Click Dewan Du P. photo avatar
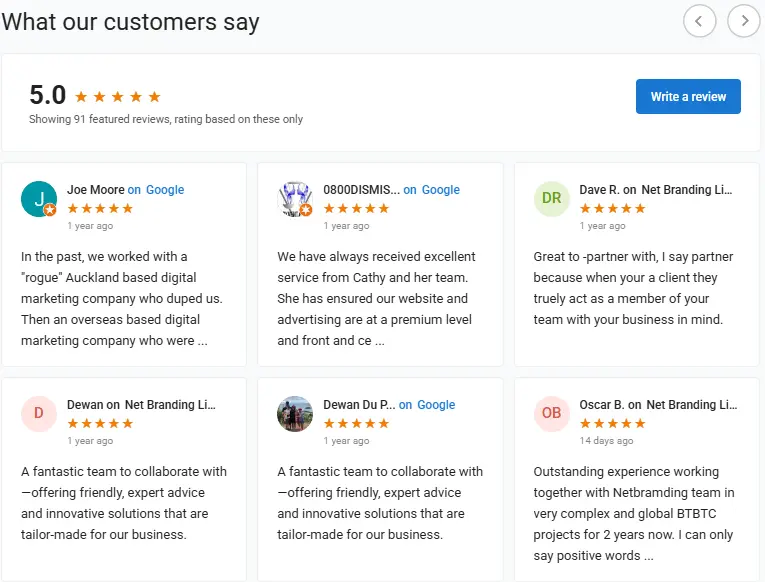This screenshot has width=765, height=582. [x=295, y=413]
